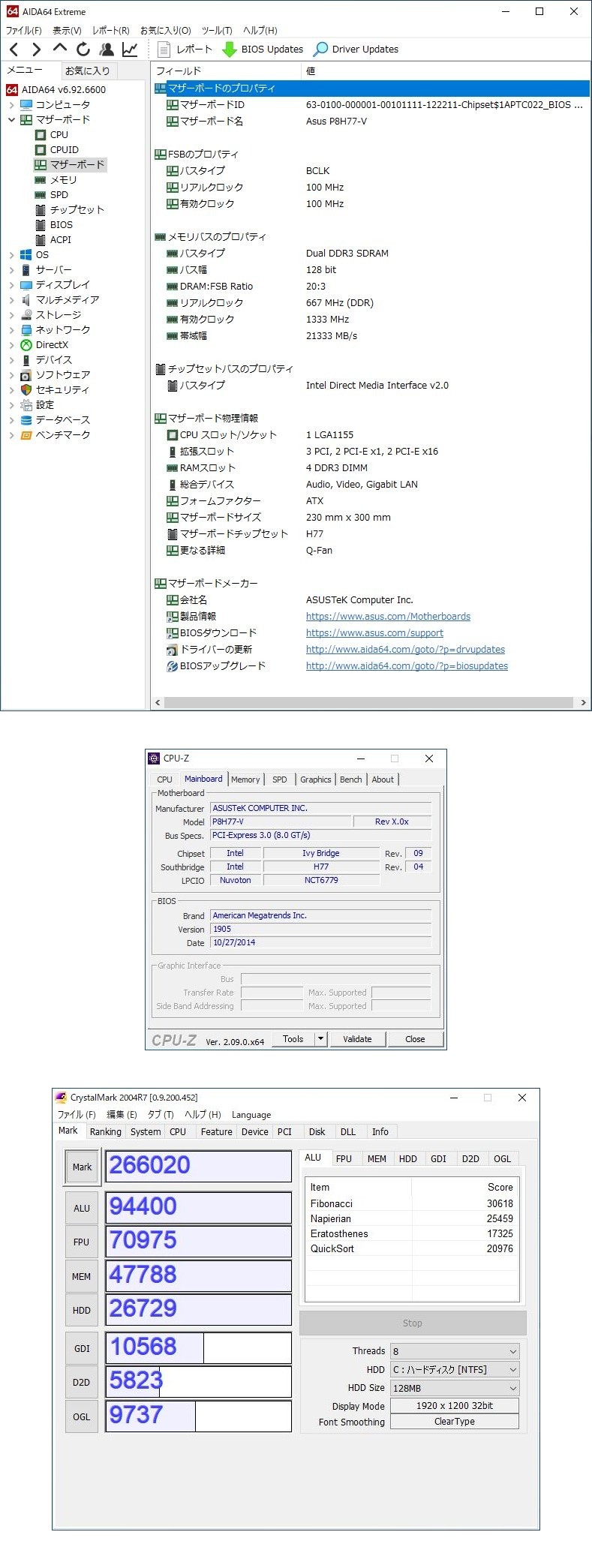The image size is (592, 1568).
Task: Select the マザーボードのプロパティ highlighted row
Action: pyautogui.click(x=371, y=89)
